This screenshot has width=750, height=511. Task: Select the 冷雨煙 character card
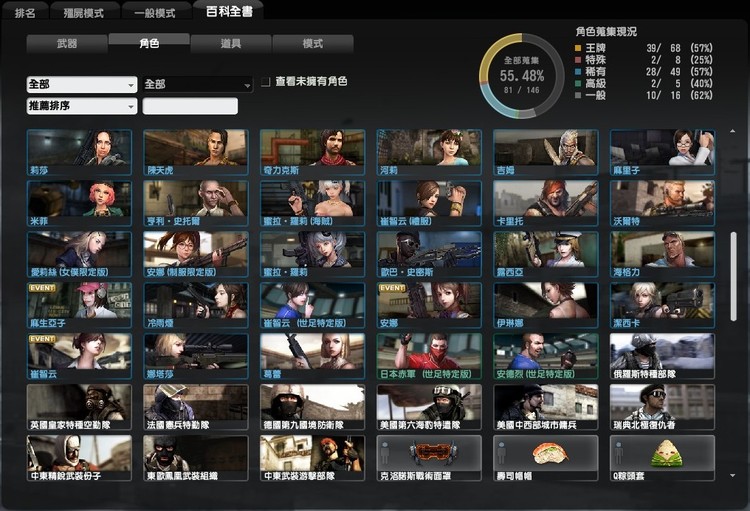[x=196, y=305]
